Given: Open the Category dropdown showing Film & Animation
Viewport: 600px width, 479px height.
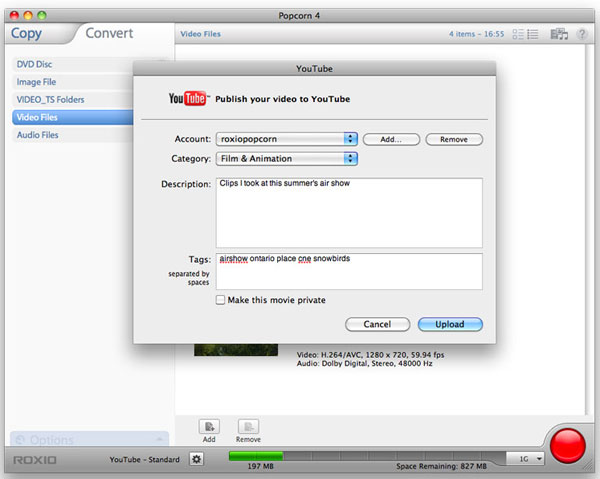Looking at the screenshot, I should [x=287, y=158].
